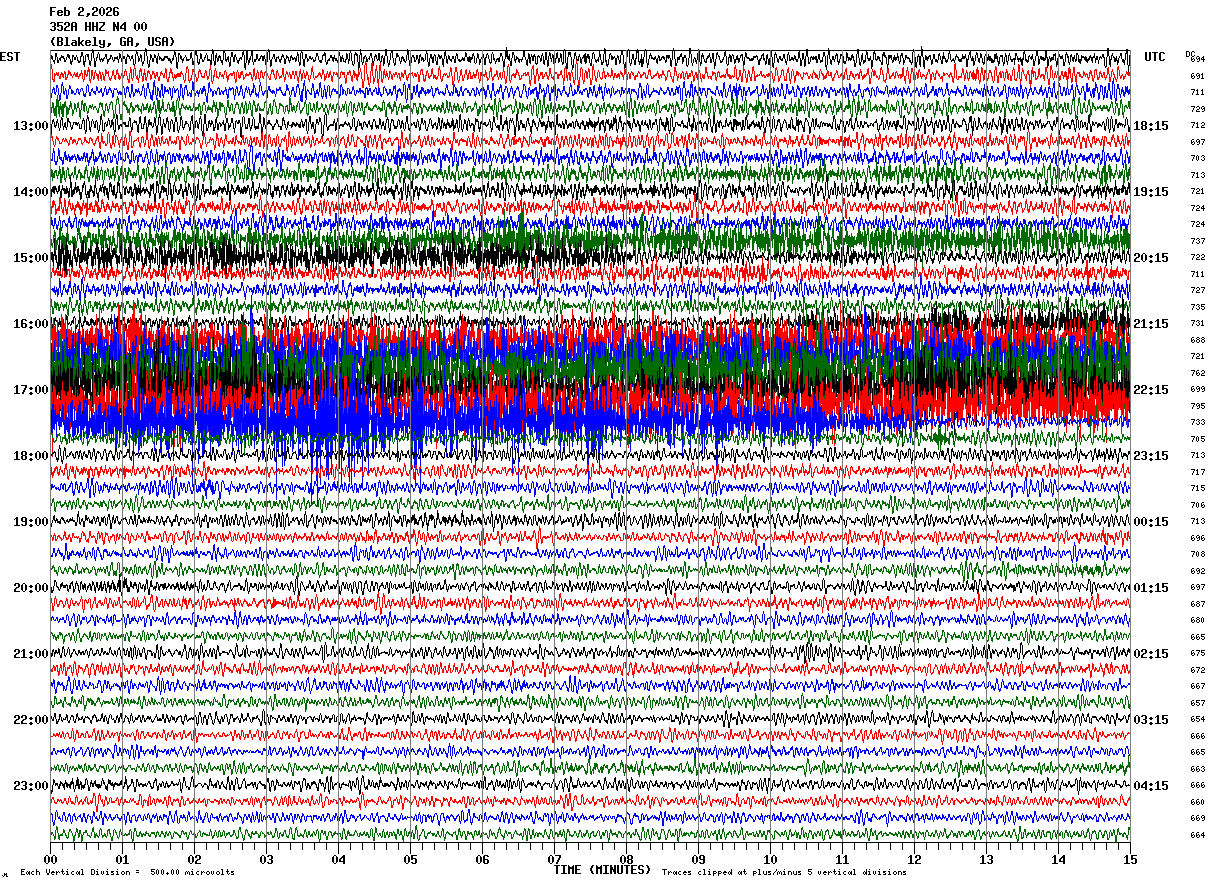Click the TIME (MINUTES) axis title
Image resolution: width=1210 pixels, height=886 pixels.
[602, 870]
